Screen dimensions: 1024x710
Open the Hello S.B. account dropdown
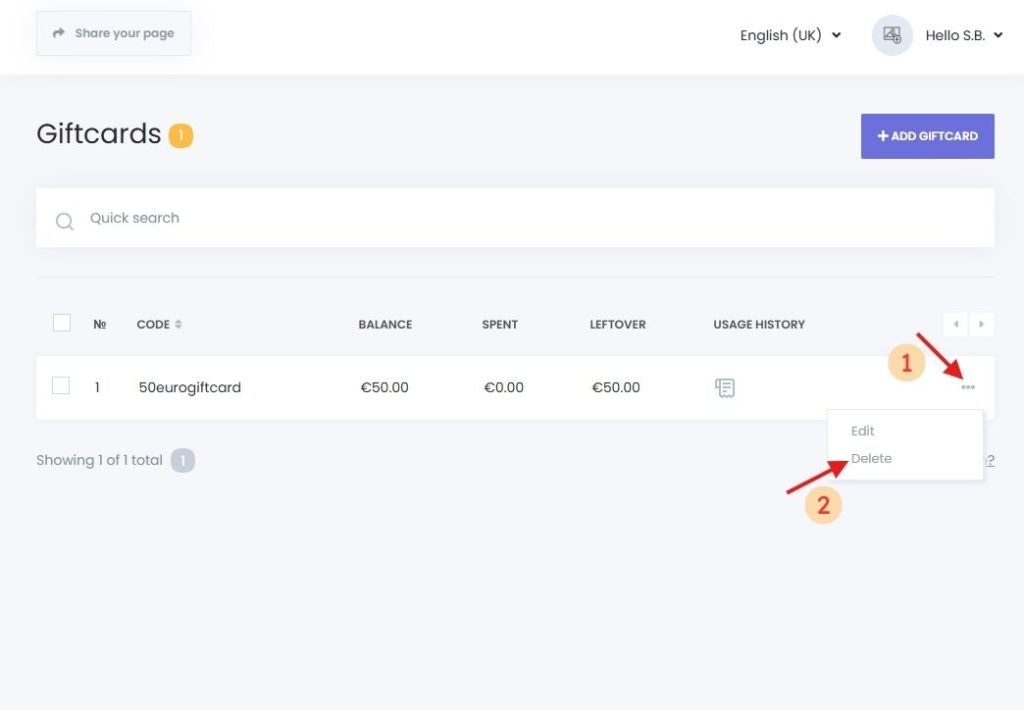coord(962,35)
